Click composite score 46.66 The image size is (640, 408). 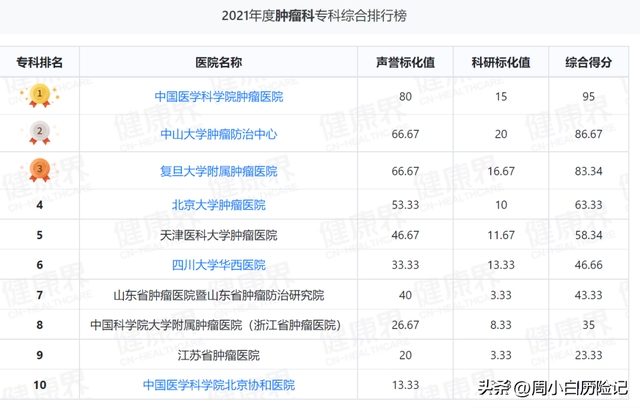tap(589, 265)
